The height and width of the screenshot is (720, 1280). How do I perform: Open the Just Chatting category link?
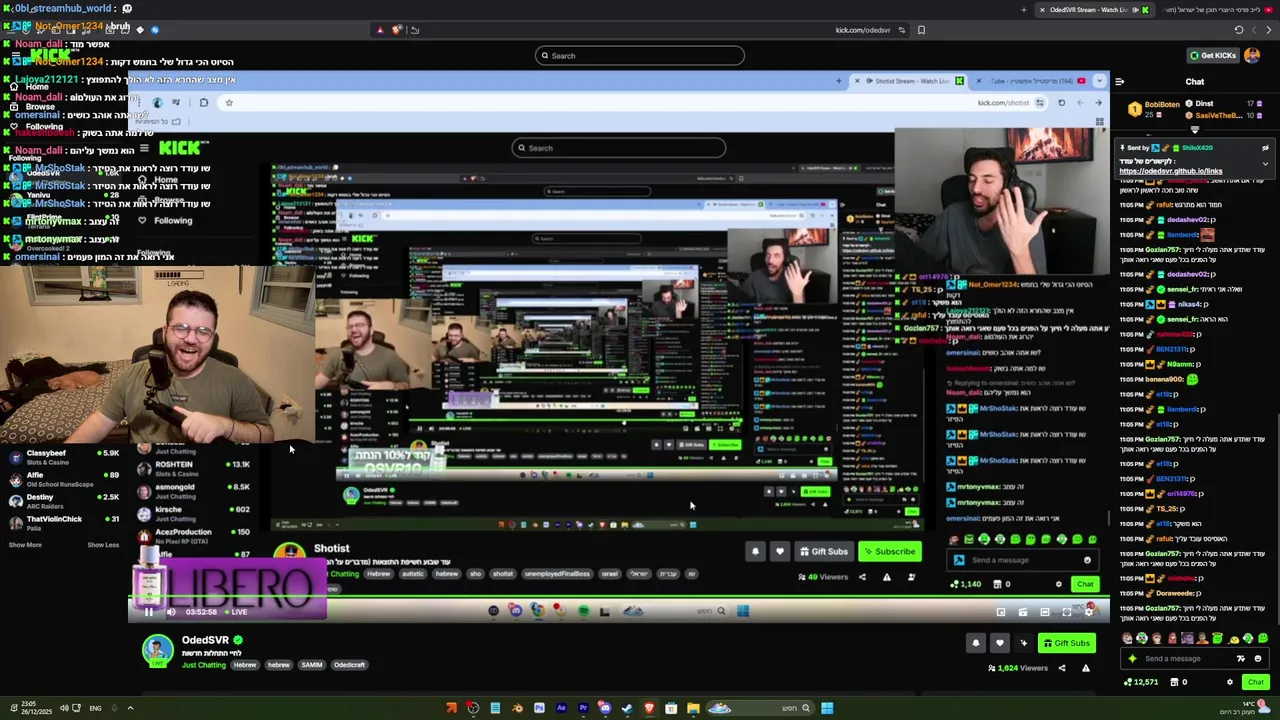(x=204, y=665)
